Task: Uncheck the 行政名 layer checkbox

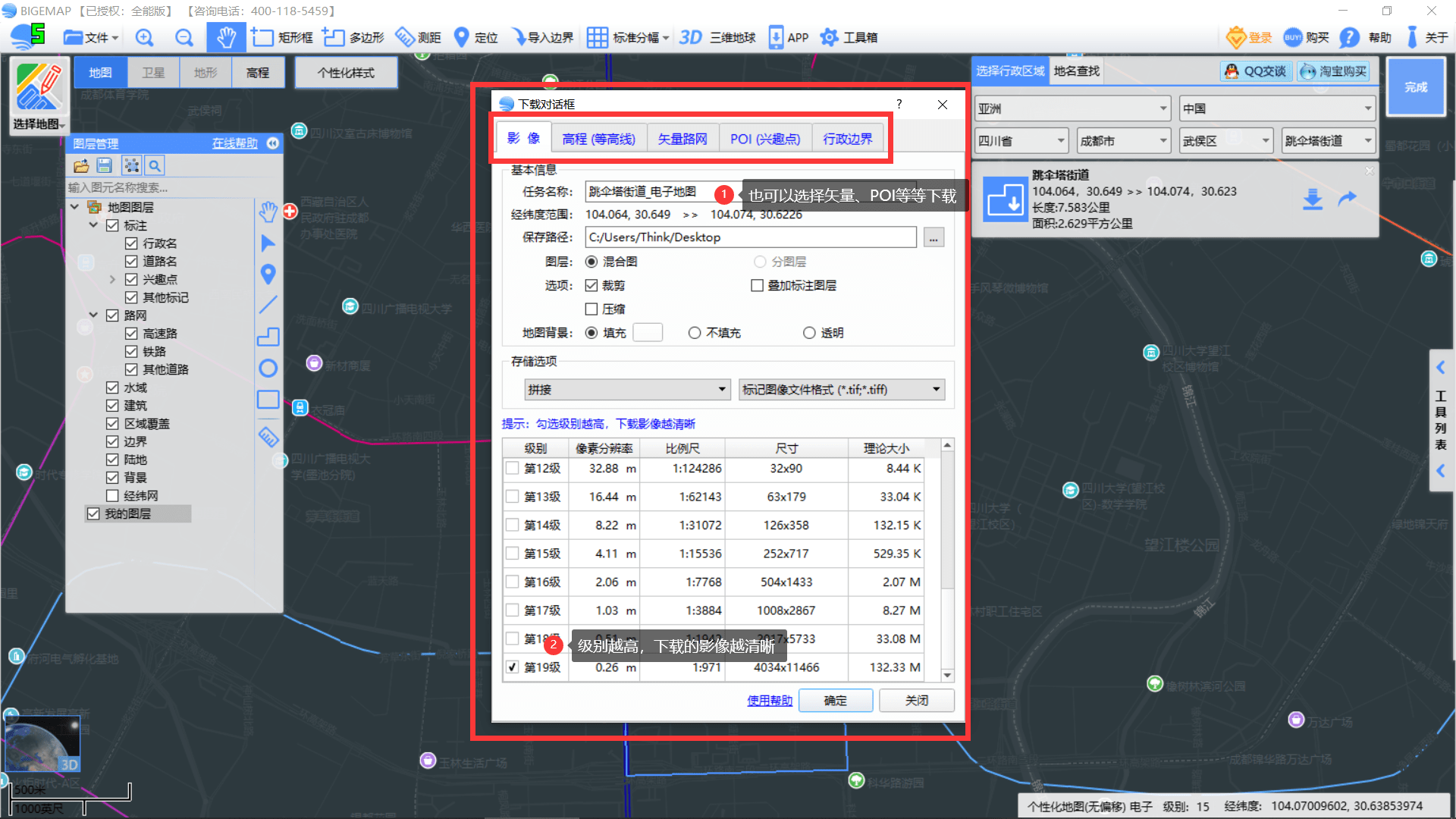Action: [131, 243]
